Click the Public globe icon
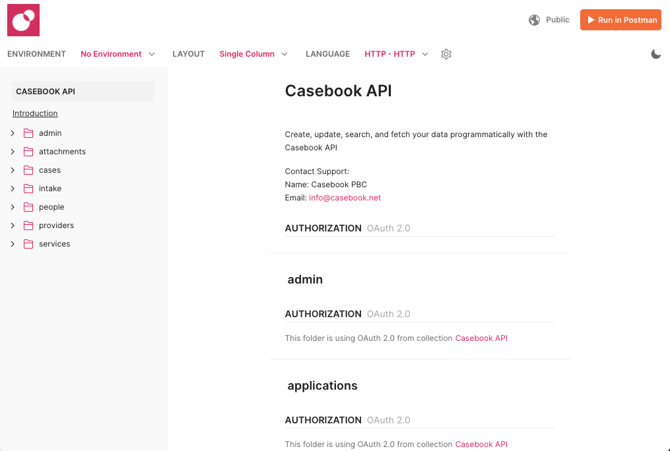 534,20
